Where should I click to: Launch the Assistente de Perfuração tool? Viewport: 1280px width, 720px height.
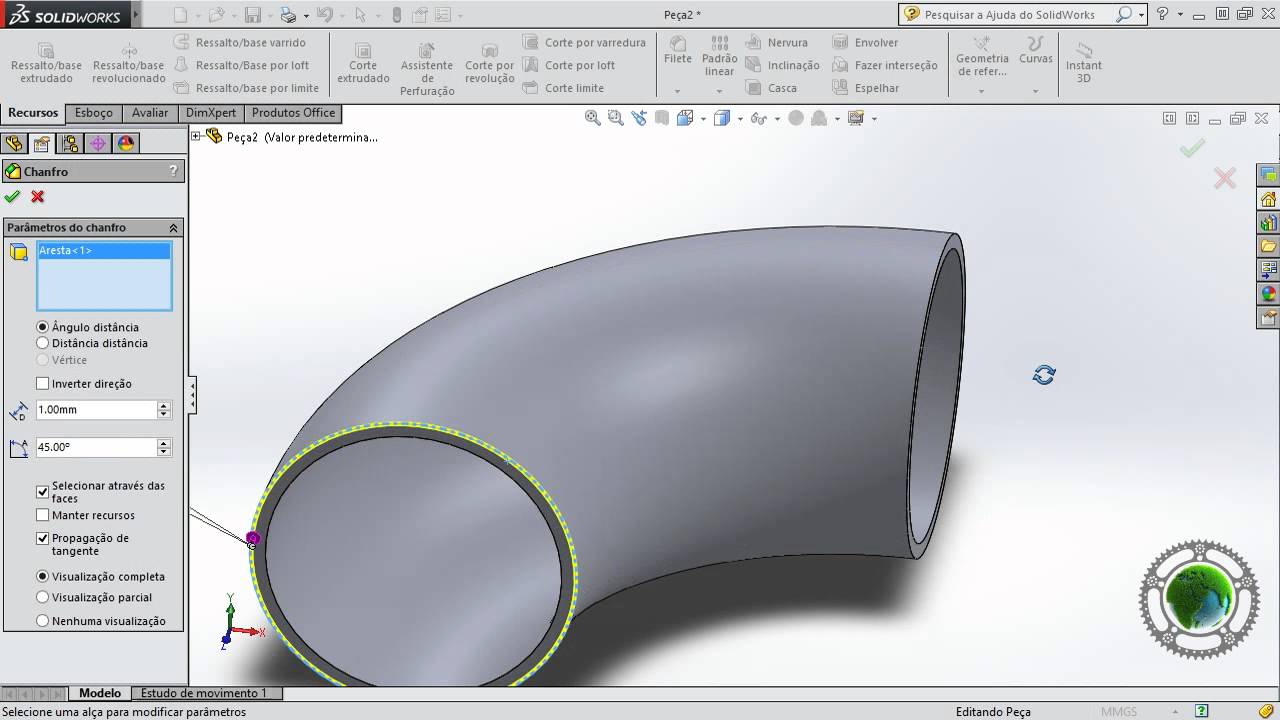tap(427, 69)
